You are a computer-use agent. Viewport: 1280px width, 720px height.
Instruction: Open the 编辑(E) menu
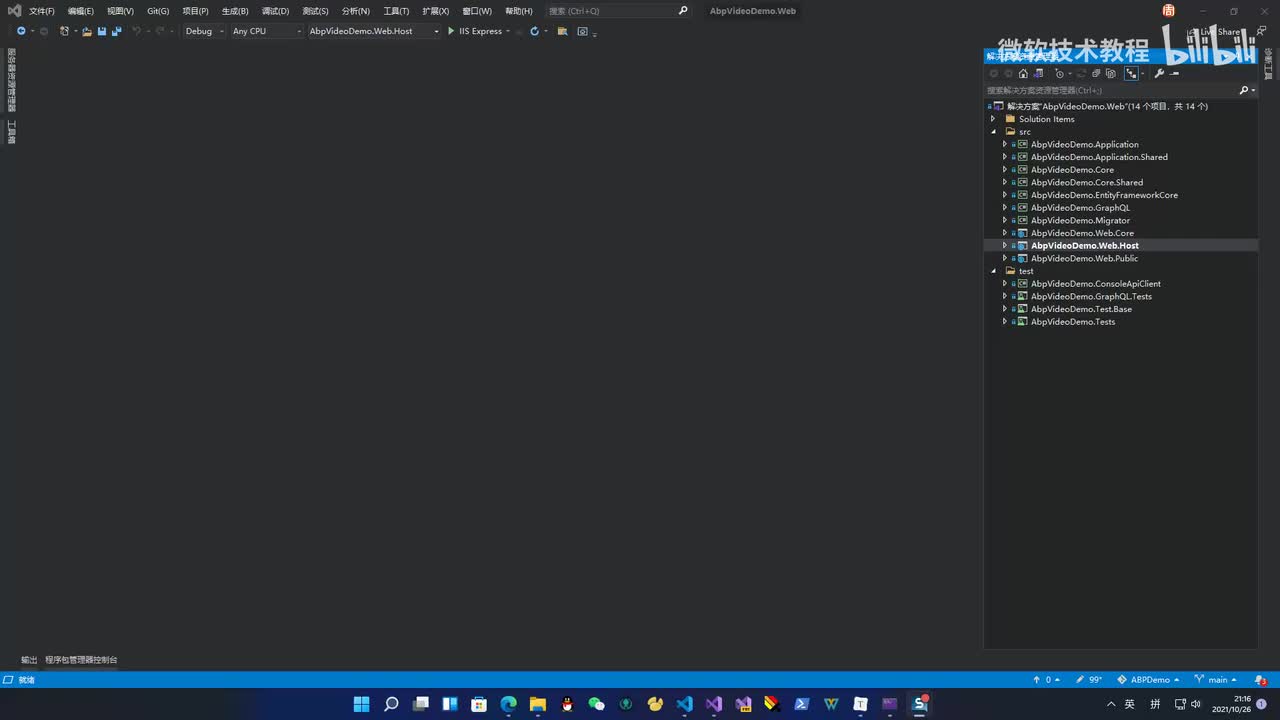pos(81,11)
